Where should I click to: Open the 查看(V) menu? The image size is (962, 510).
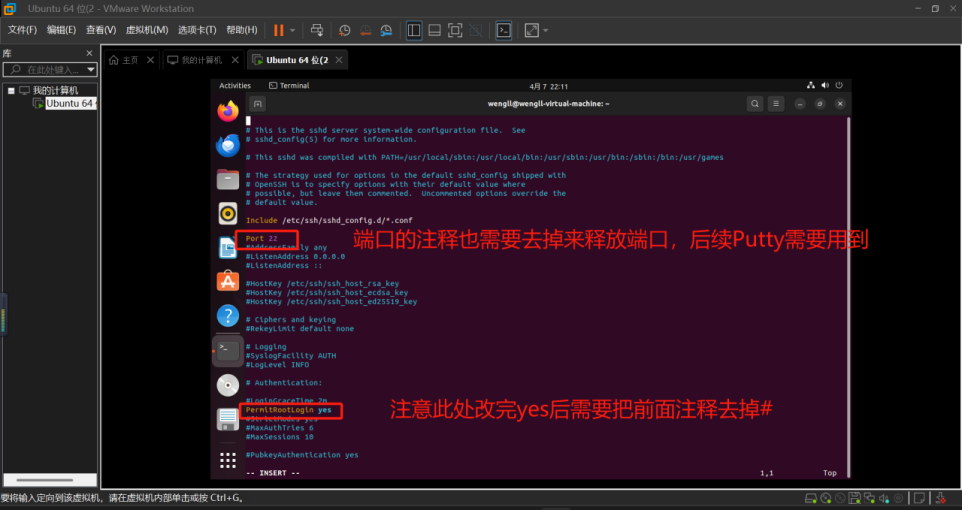pos(101,30)
